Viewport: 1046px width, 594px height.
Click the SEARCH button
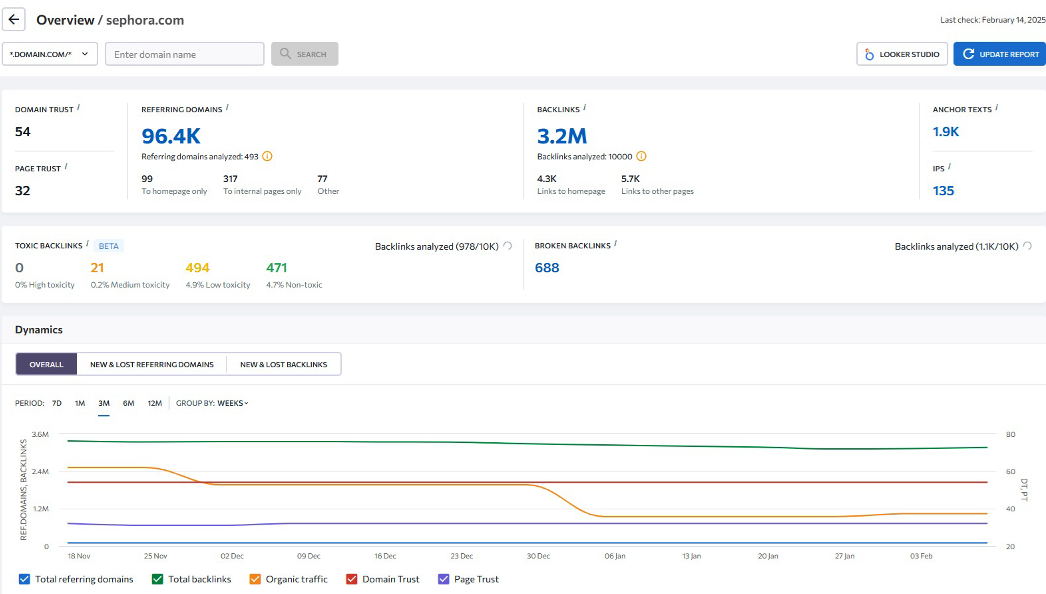pyautogui.click(x=304, y=54)
